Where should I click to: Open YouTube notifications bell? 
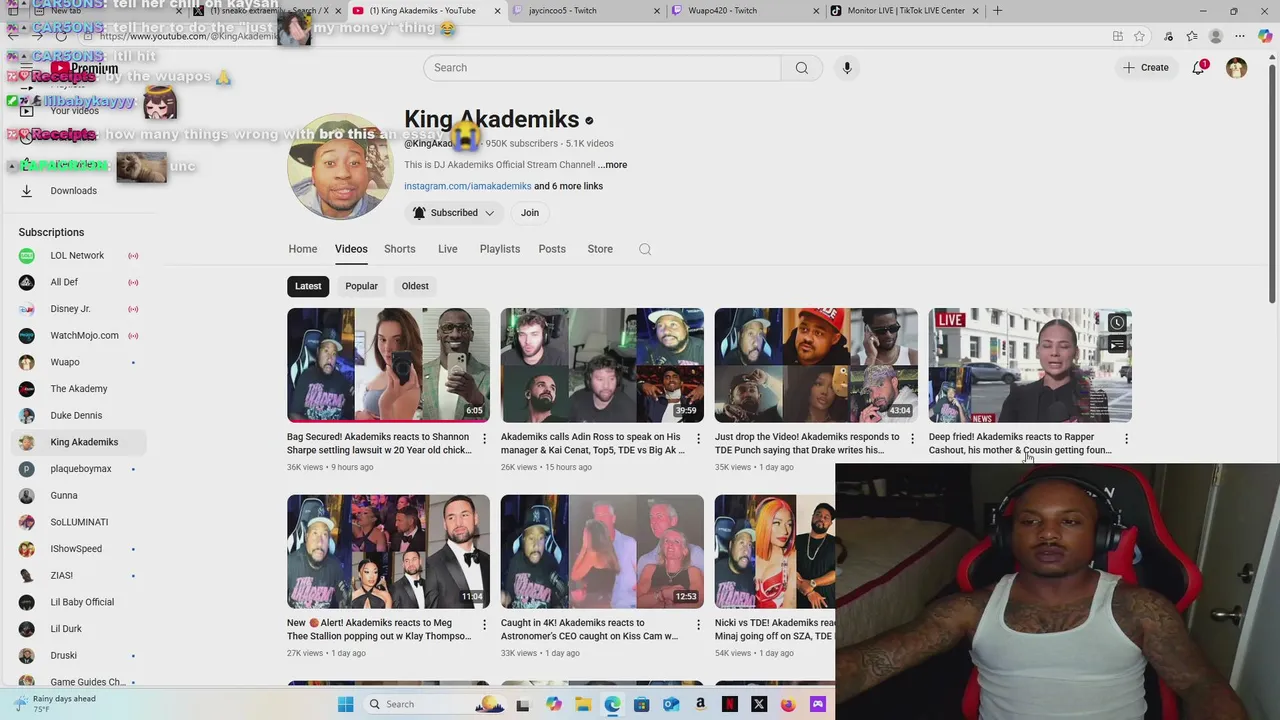[x=1198, y=68]
